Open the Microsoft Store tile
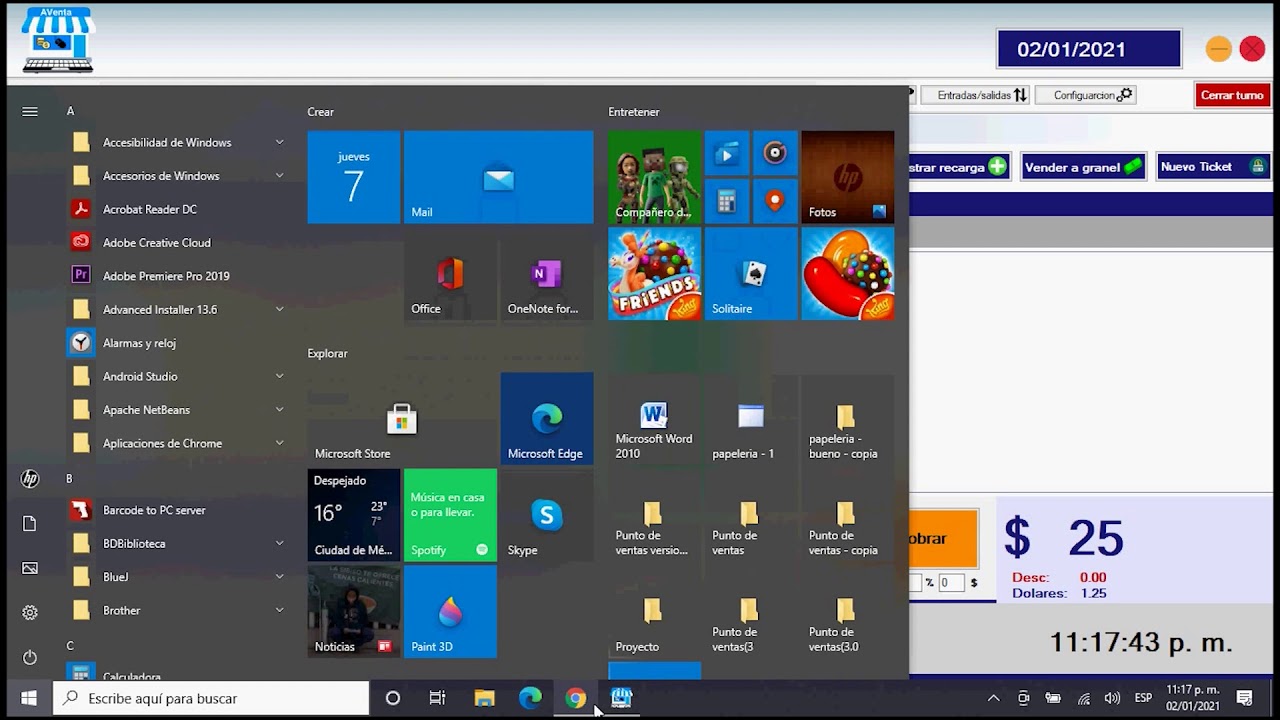The height and width of the screenshot is (720, 1280). 401,419
